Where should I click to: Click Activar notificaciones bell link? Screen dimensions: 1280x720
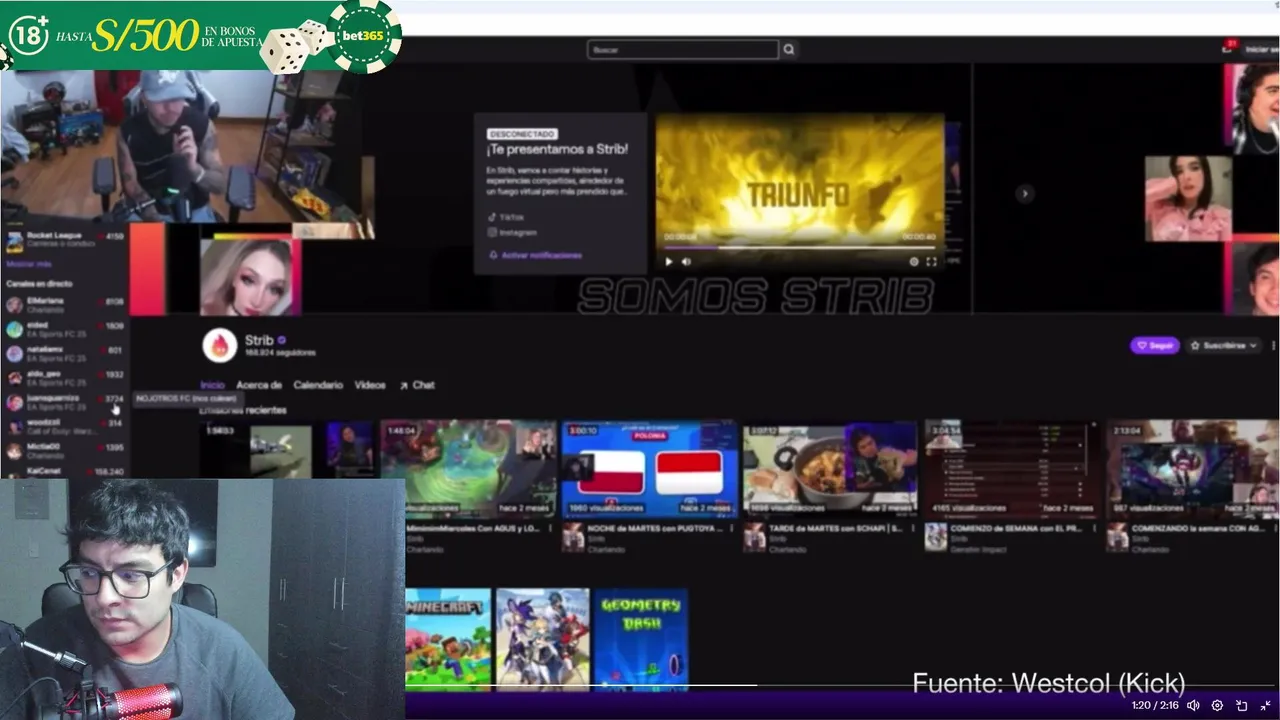tap(535, 255)
